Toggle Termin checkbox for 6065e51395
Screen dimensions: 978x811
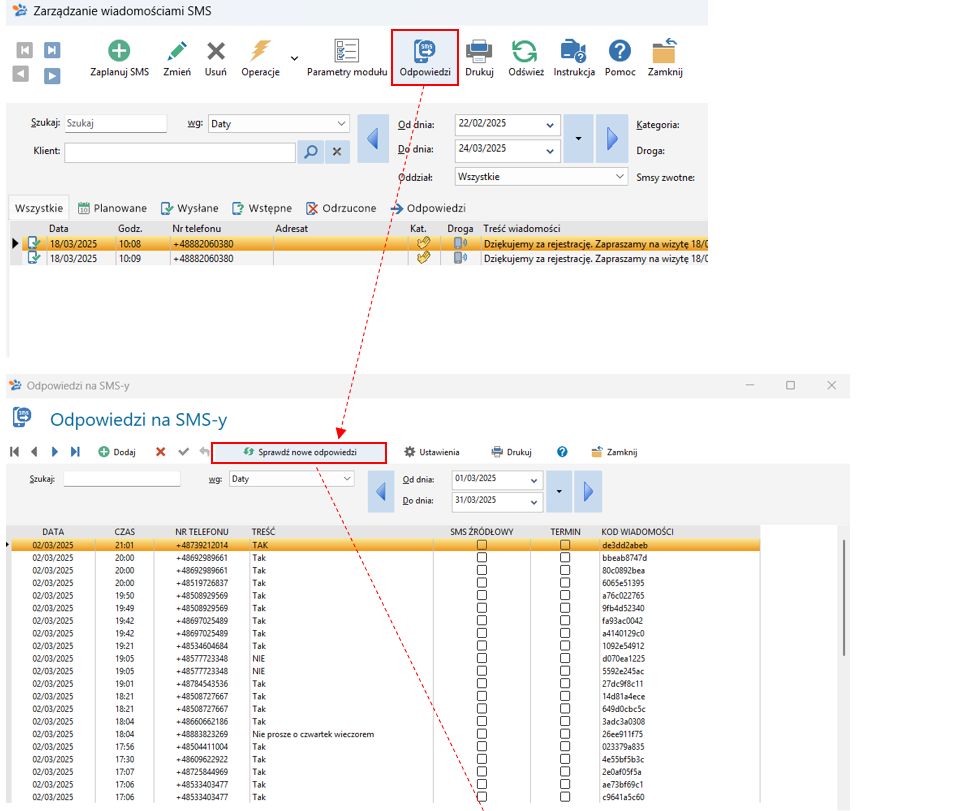(564, 583)
